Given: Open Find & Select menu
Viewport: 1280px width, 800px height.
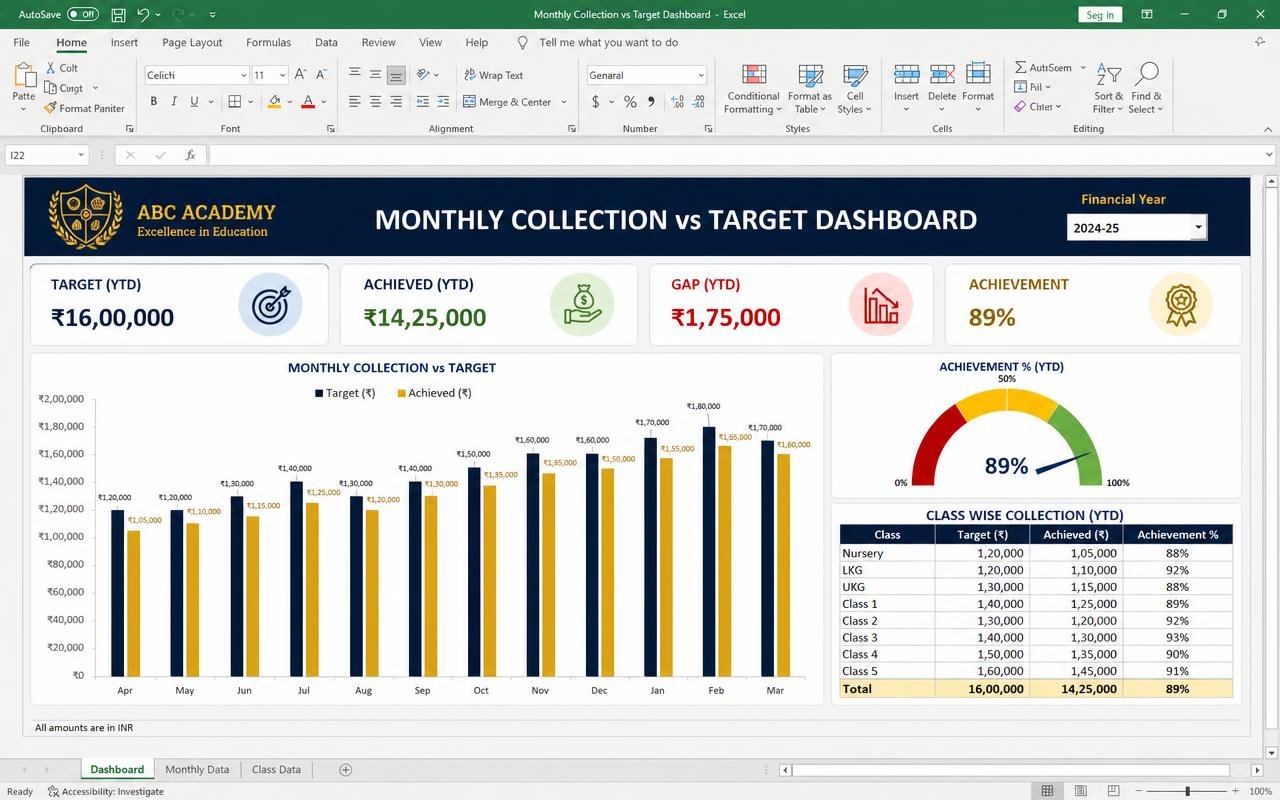Looking at the screenshot, I should tap(1146, 88).
